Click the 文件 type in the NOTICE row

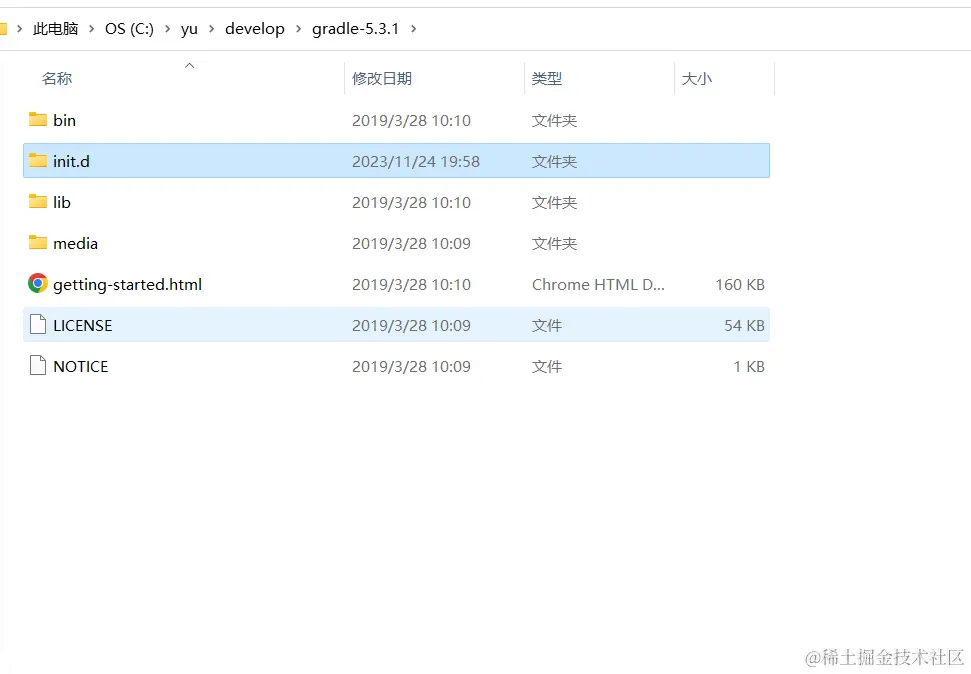click(547, 366)
